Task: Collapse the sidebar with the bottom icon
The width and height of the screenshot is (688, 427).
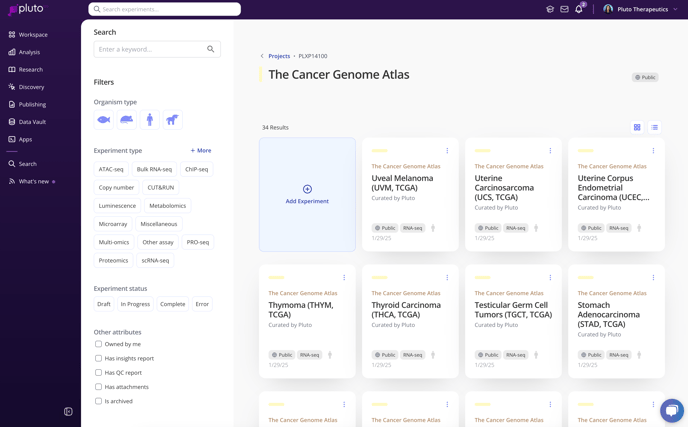Action: click(x=68, y=412)
